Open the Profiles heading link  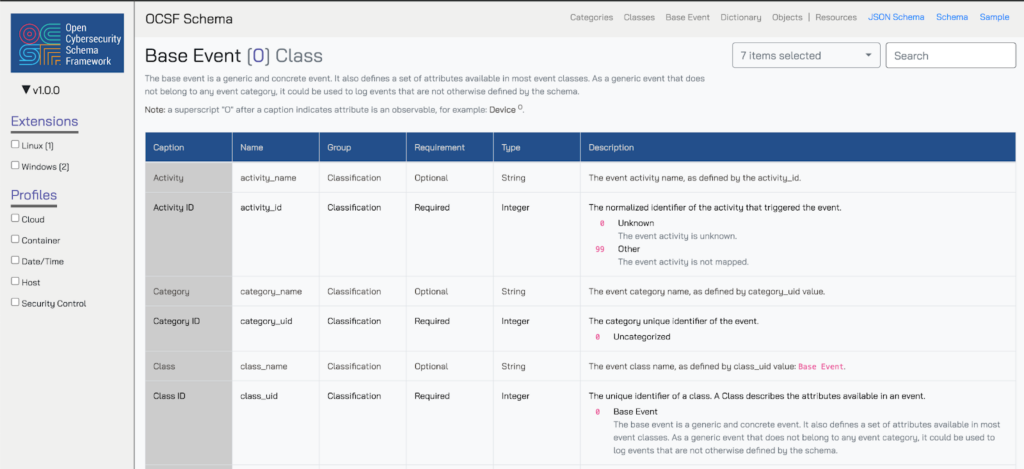pyautogui.click(x=34, y=195)
